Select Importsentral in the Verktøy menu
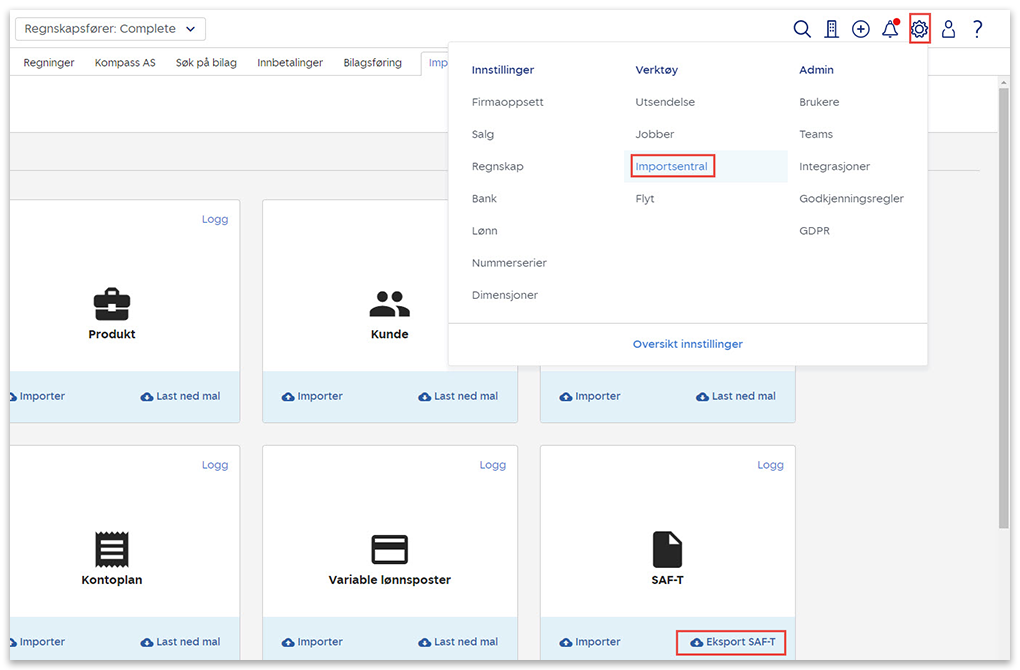1020x670 pixels. (671, 167)
